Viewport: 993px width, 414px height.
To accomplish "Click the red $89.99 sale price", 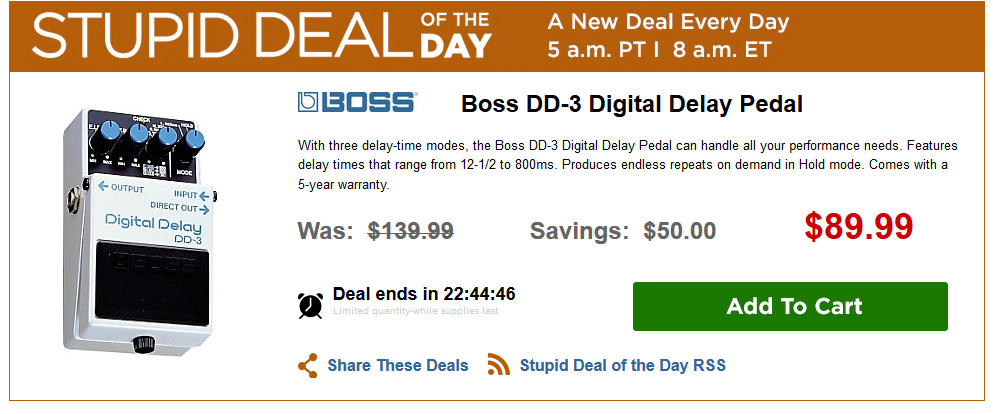I will [x=858, y=227].
